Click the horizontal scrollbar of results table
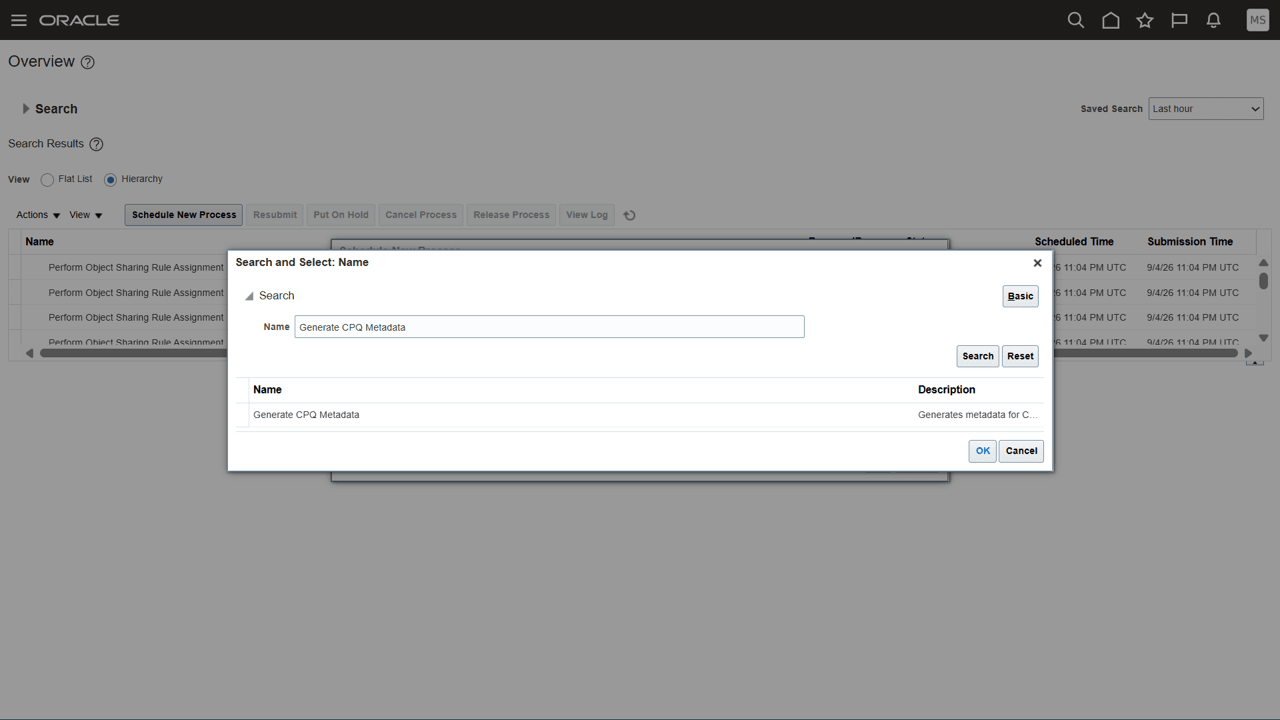This screenshot has height=720, width=1280. pyautogui.click(x=640, y=352)
